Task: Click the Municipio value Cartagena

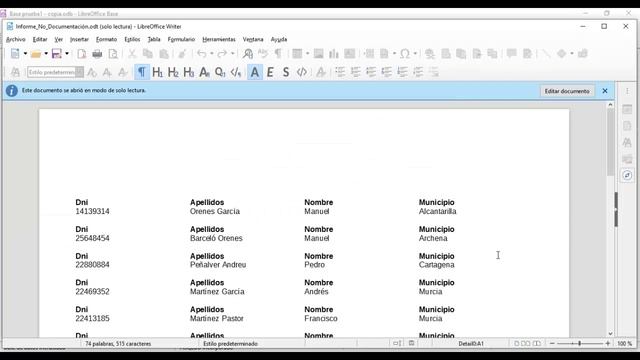Action: point(436,265)
